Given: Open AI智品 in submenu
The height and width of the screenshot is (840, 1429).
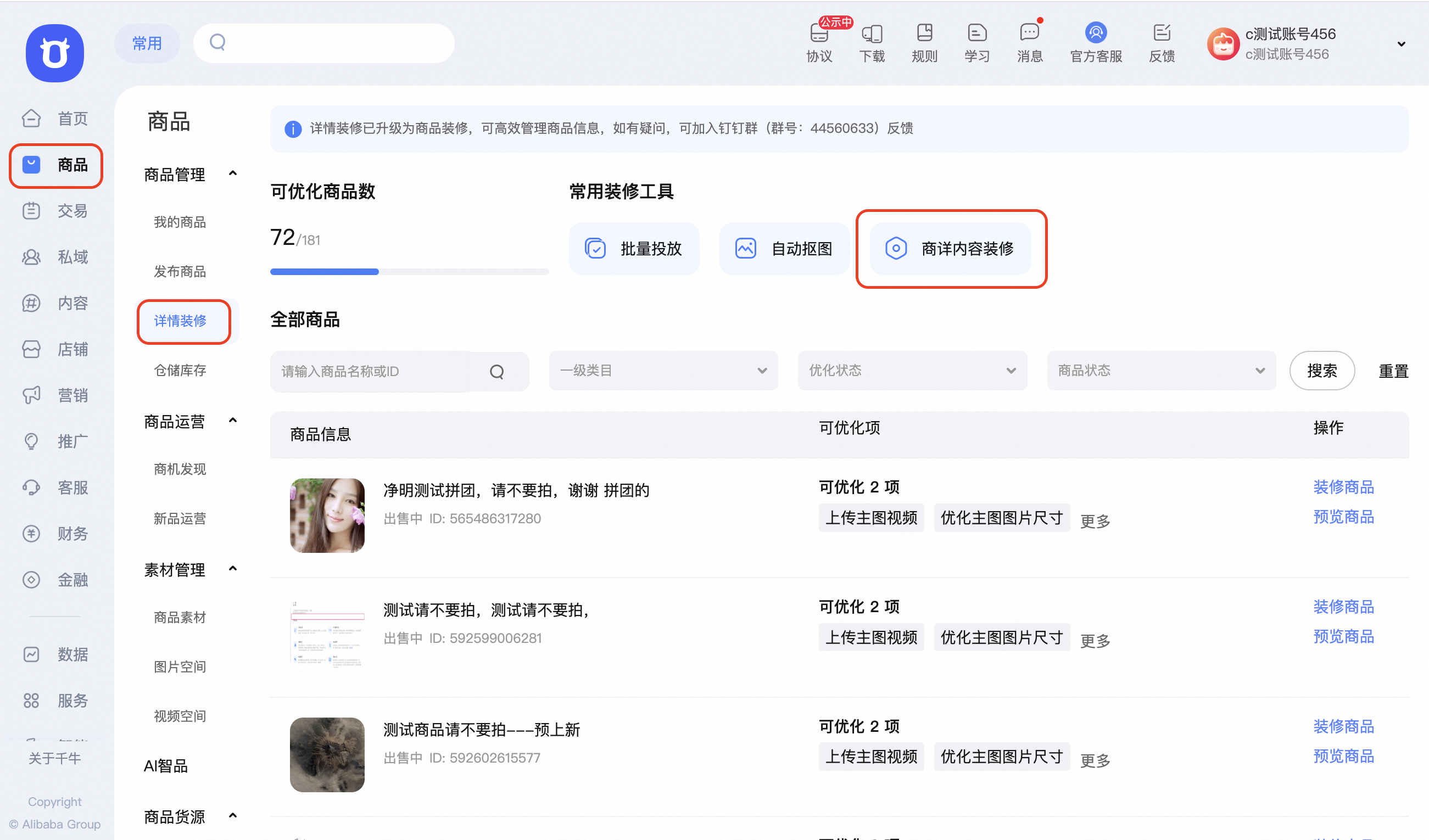Looking at the screenshot, I should tap(166, 766).
